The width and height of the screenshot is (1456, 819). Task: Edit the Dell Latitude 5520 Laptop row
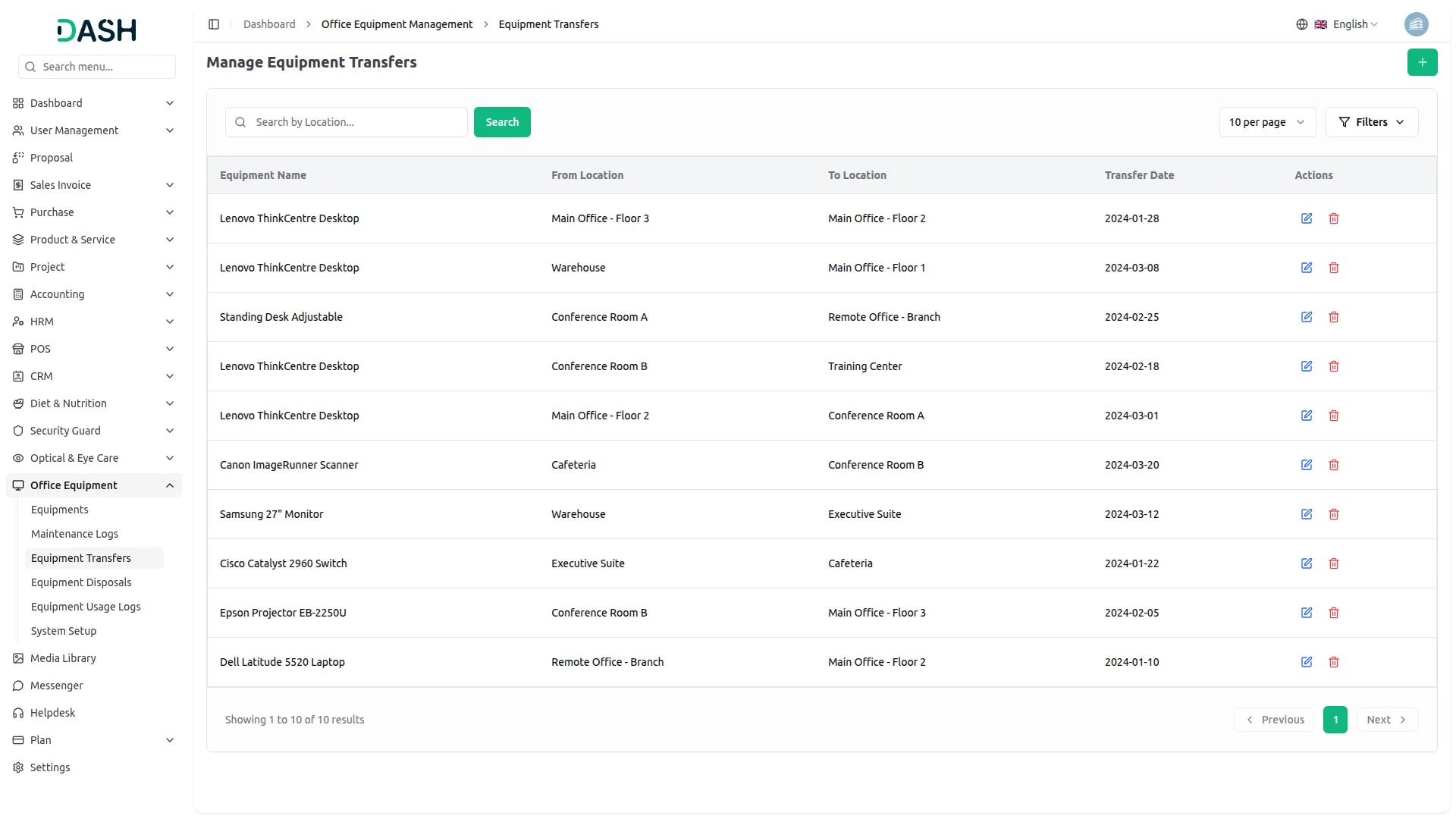[x=1306, y=662]
